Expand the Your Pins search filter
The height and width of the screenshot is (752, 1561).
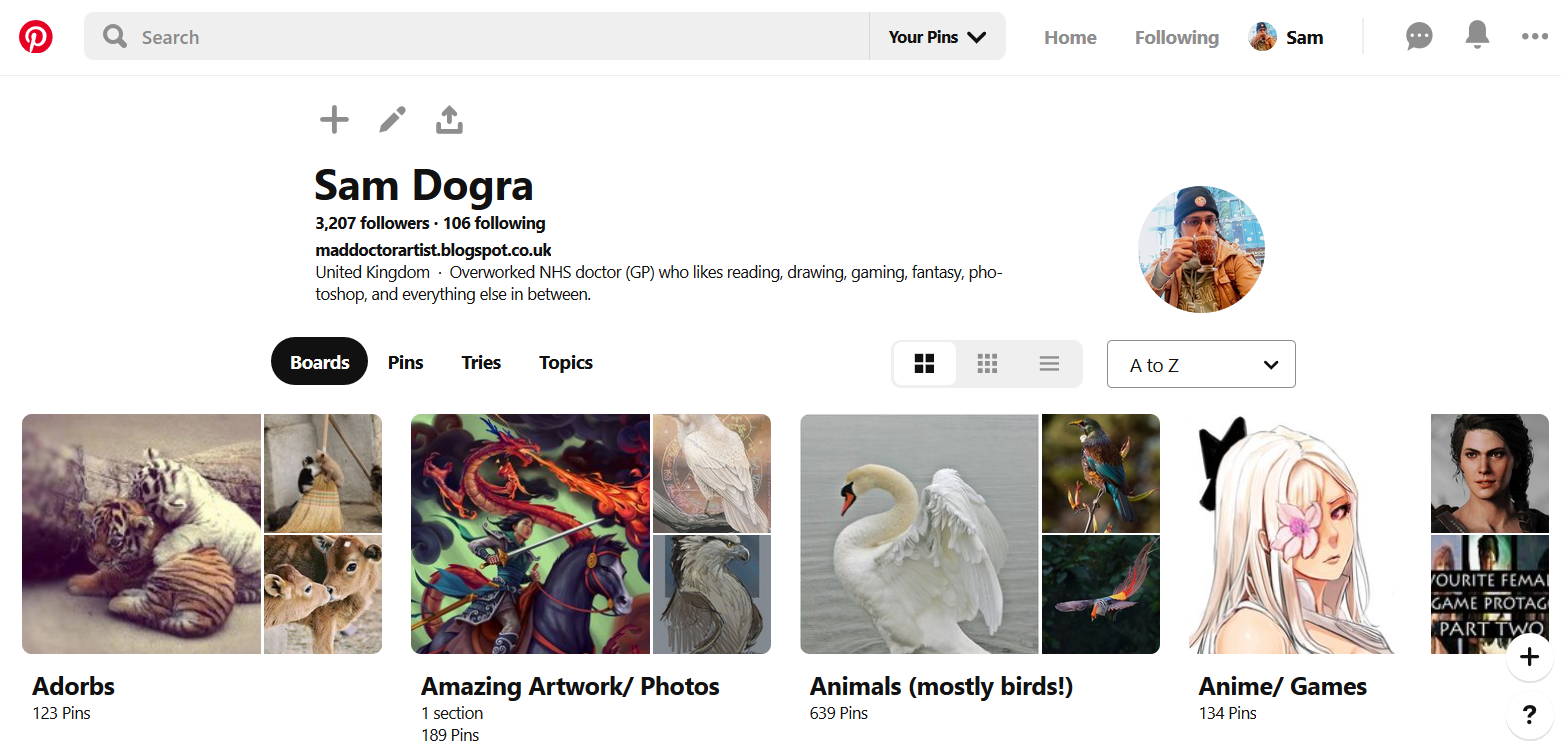click(x=937, y=37)
